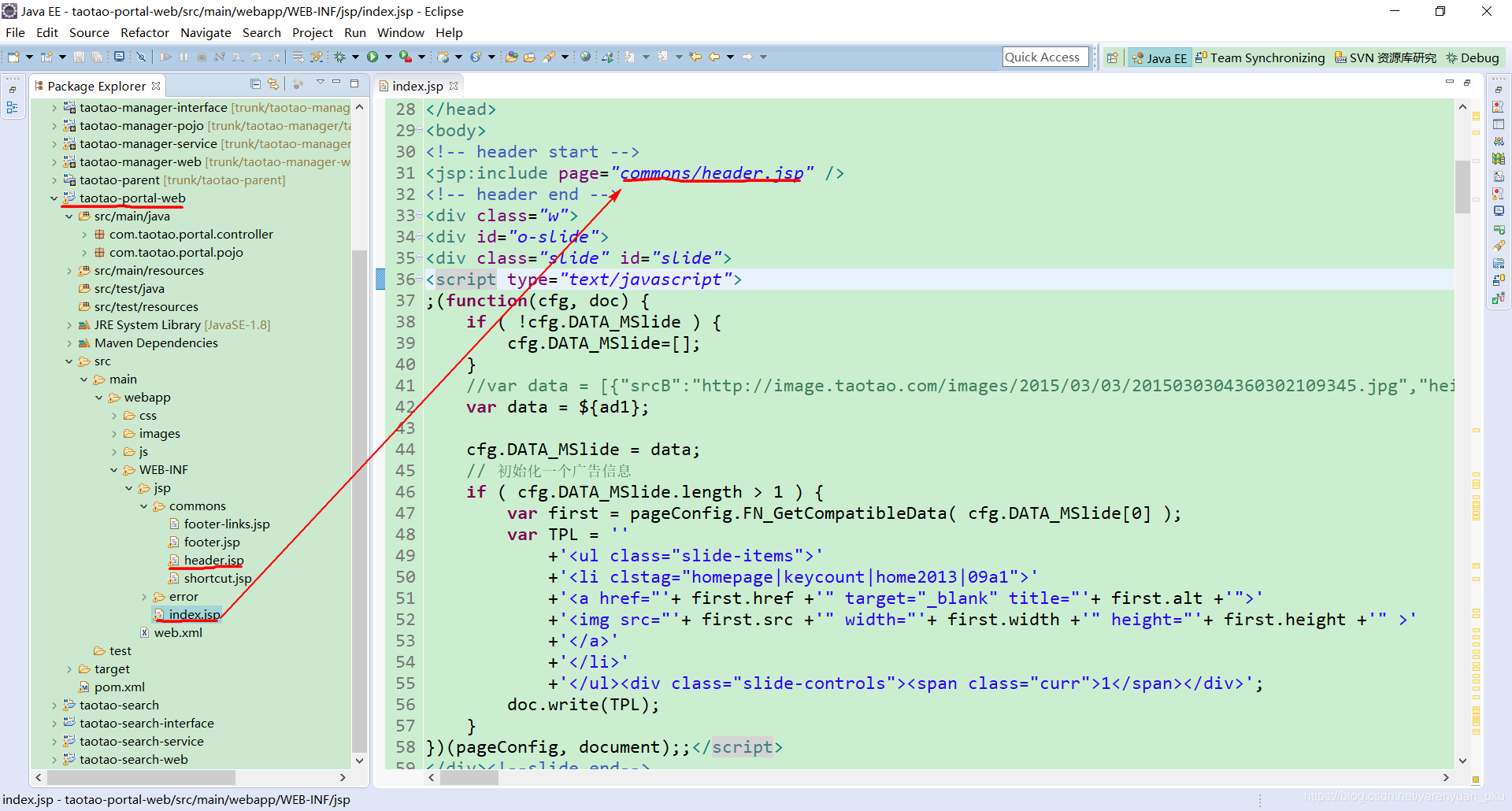This screenshot has height=811, width=1512.
Task: Open the Debug button dropdown arrow
Action: click(x=355, y=57)
